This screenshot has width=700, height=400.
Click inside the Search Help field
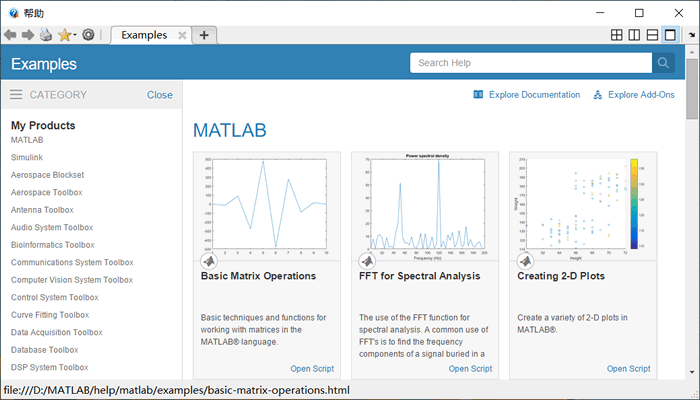[x=531, y=63]
